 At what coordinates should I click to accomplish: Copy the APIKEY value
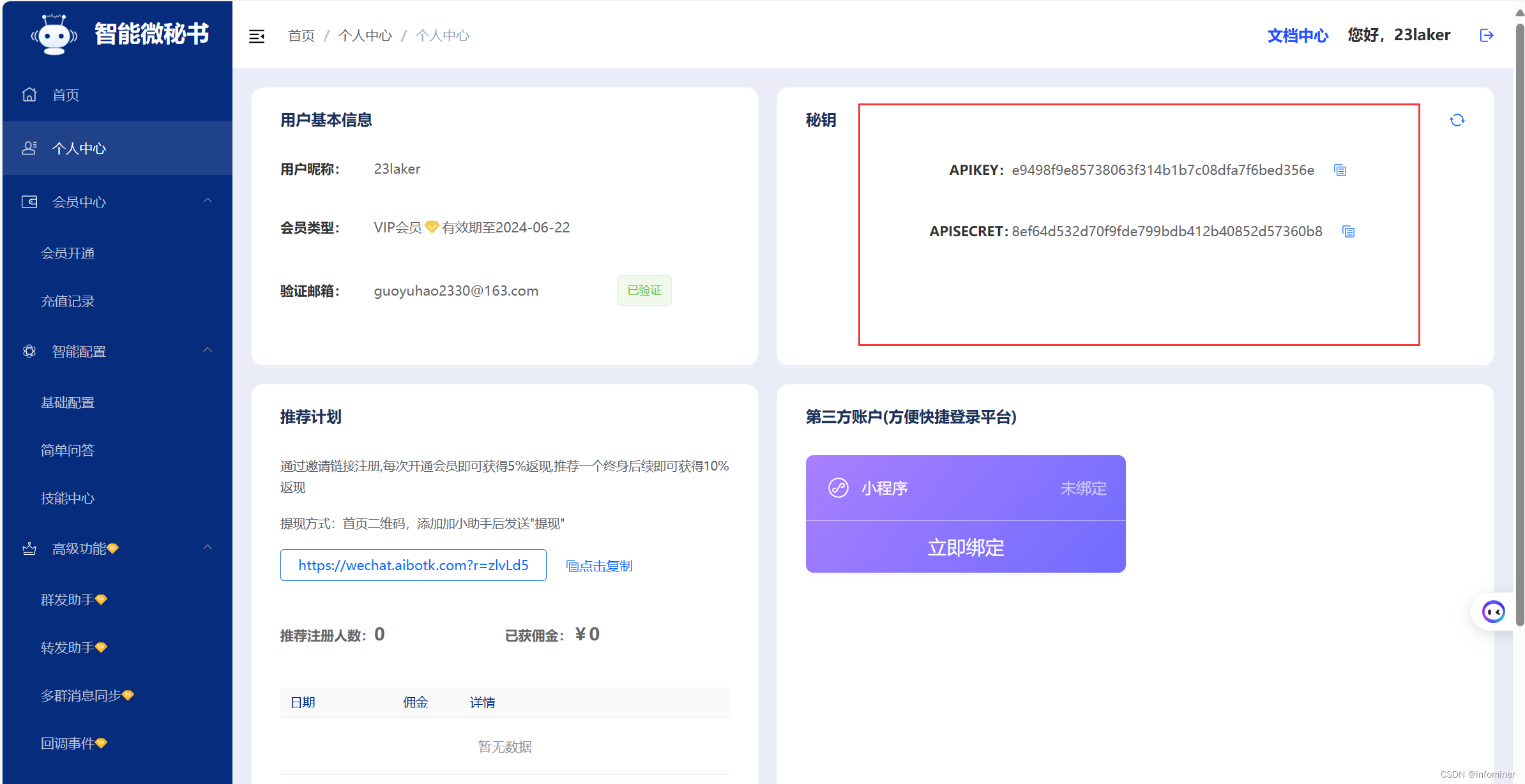point(1340,170)
